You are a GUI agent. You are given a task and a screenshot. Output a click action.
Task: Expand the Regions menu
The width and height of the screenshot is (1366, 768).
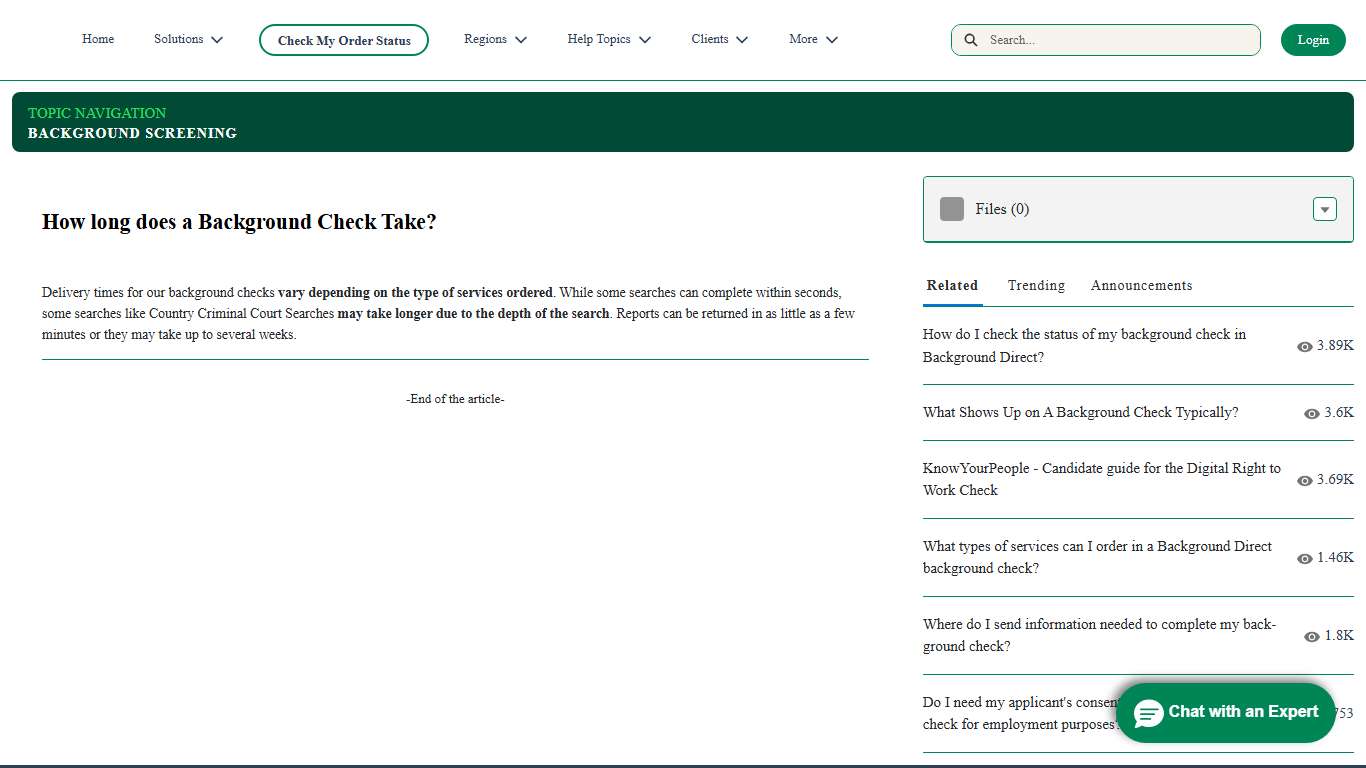tap(495, 39)
